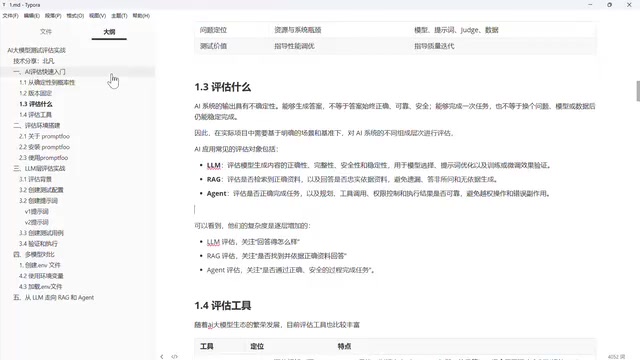Screen dimensions: 640x360
Task: Open the 主题(T) menu
Action: tap(119, 16)
